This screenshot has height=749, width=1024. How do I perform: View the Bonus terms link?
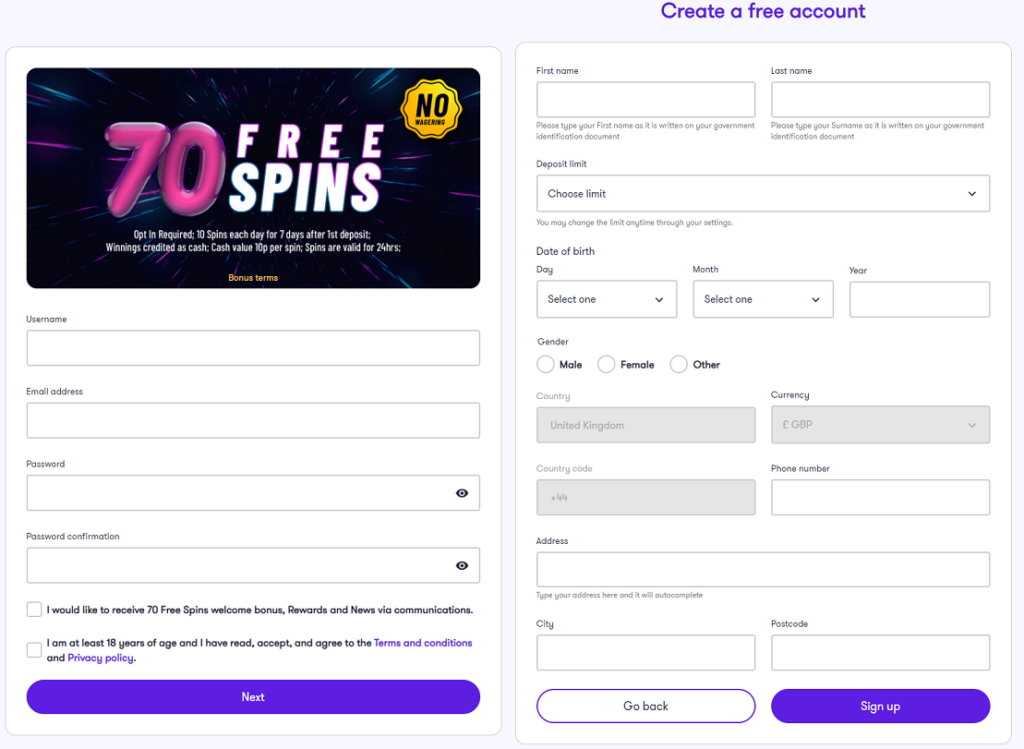[253, 278]
